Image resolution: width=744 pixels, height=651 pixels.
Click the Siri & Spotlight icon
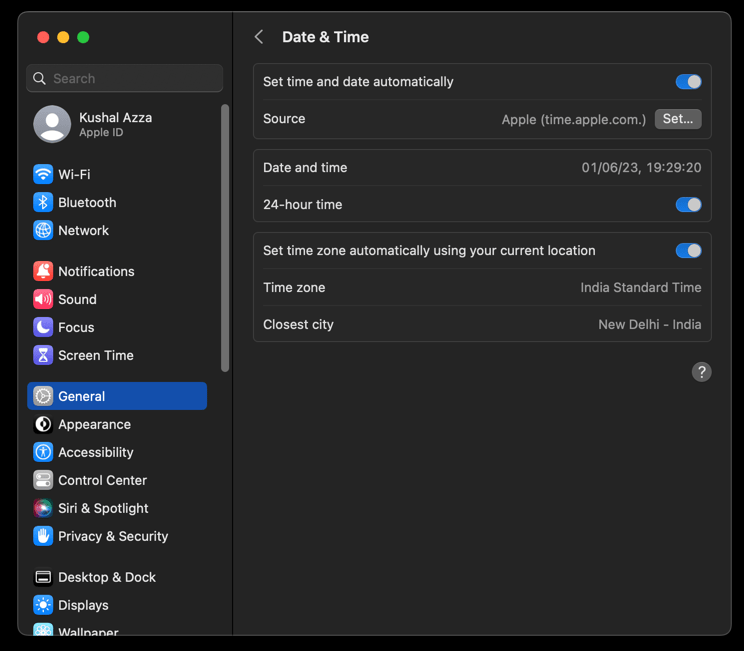(43, 508)
